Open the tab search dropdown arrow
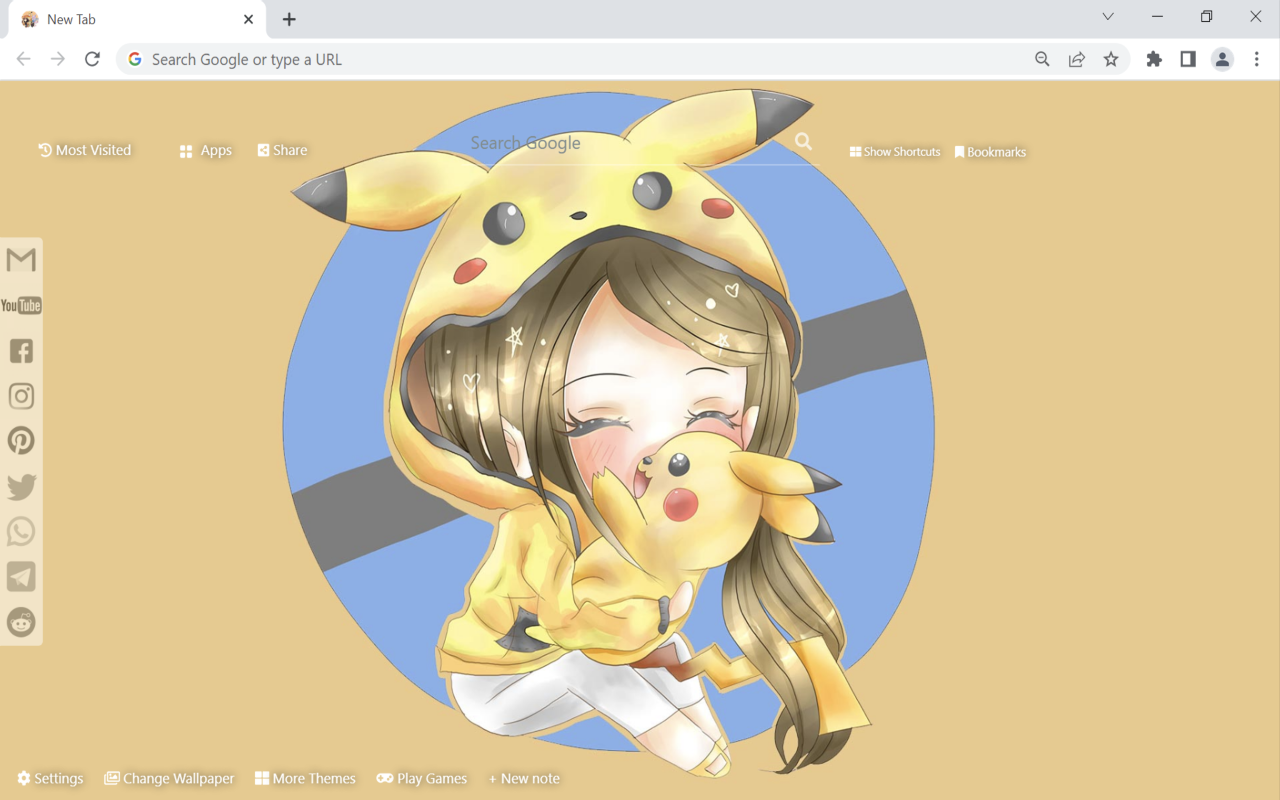1280x800 pixels. tap(1108, 17)
